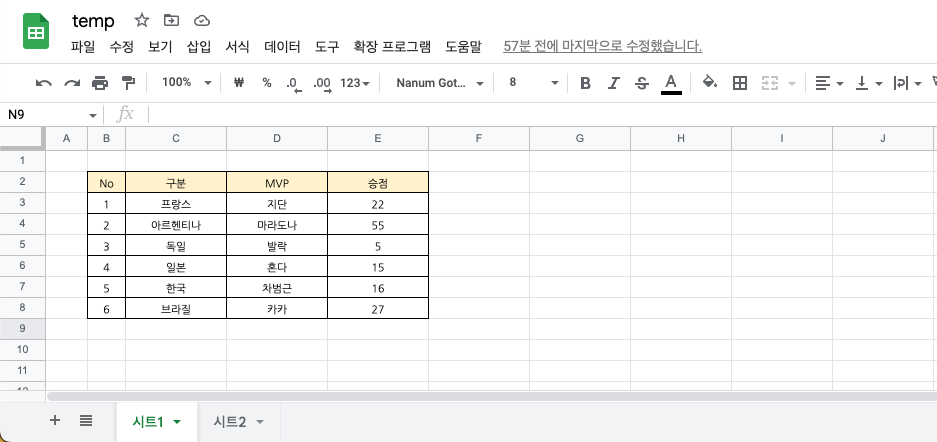The width and height of the screenshot is (937, 442).
Task: Click the horizontal scrollbar
Action: click(x=491, y=396)
